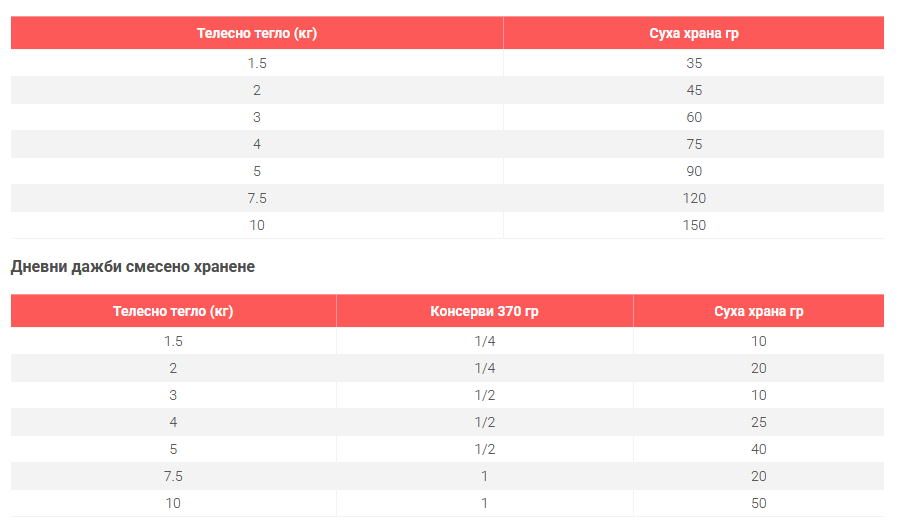Click the second table's "Суха храна гр" header
901x526 pixels.
758,311
